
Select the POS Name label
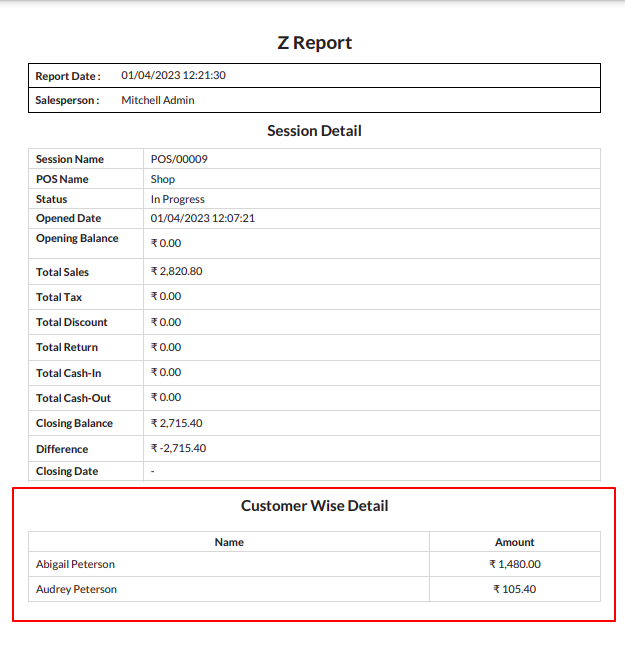[62, 179]
